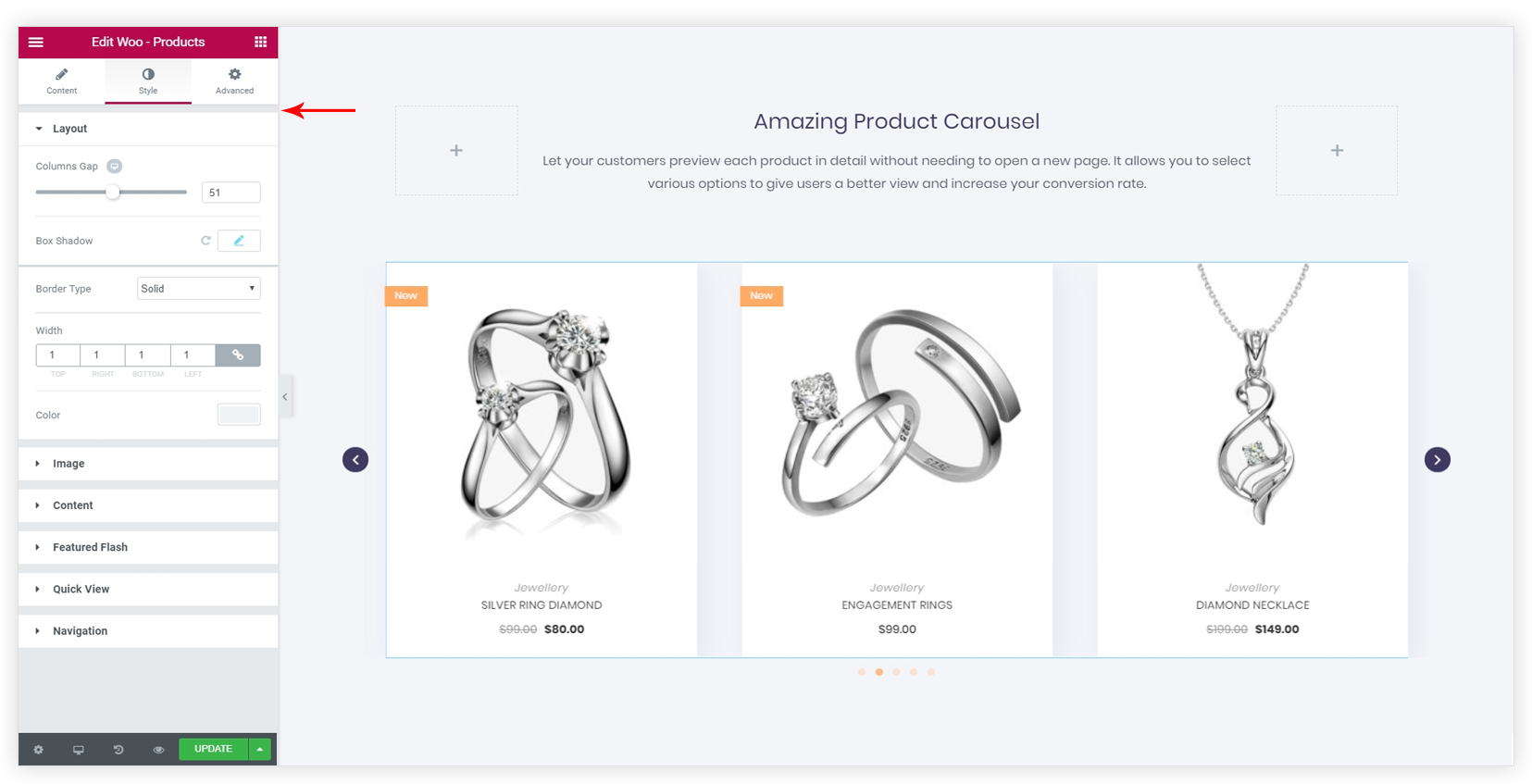This screenshot has width=1532, height=784.
Task: Open the widgets grid icon
Action: [x=261, y=42]
